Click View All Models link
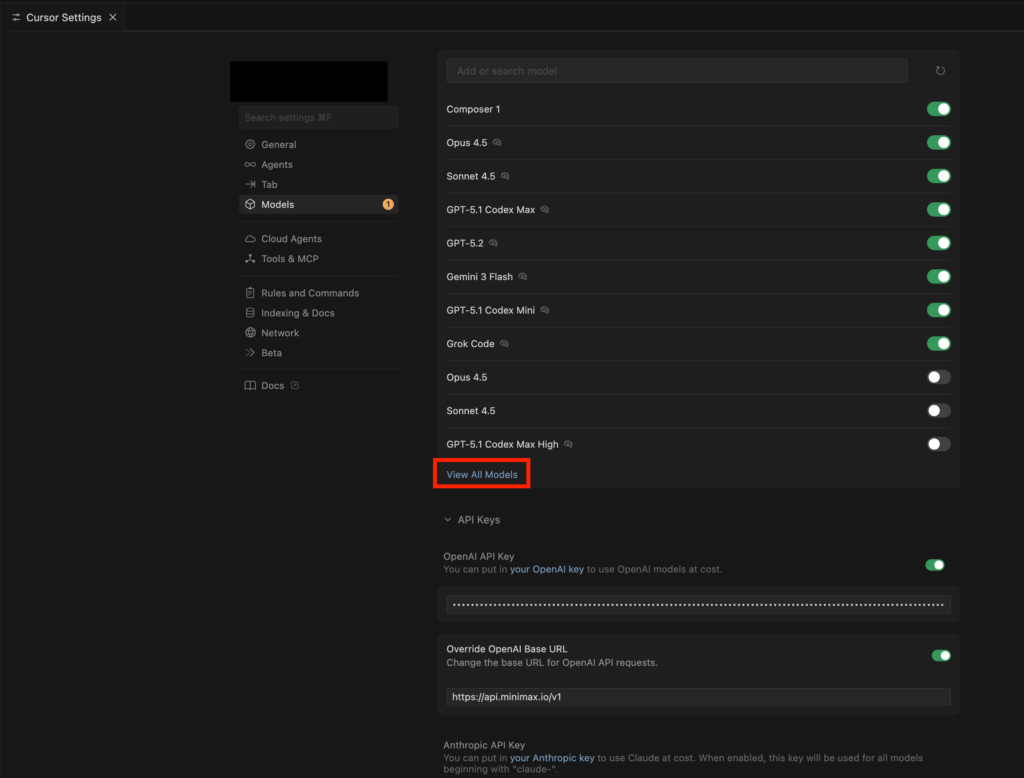 pyautogui.click(x=482, y=474)
